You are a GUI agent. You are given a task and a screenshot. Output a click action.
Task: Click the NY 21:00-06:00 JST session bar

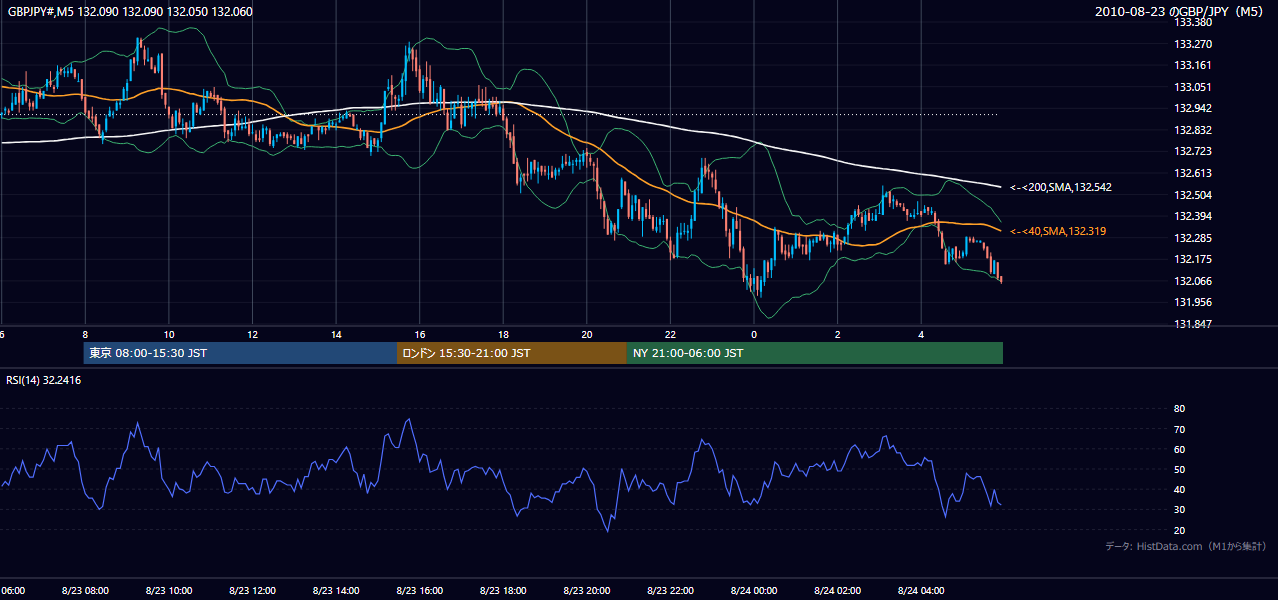pos(815,353)
